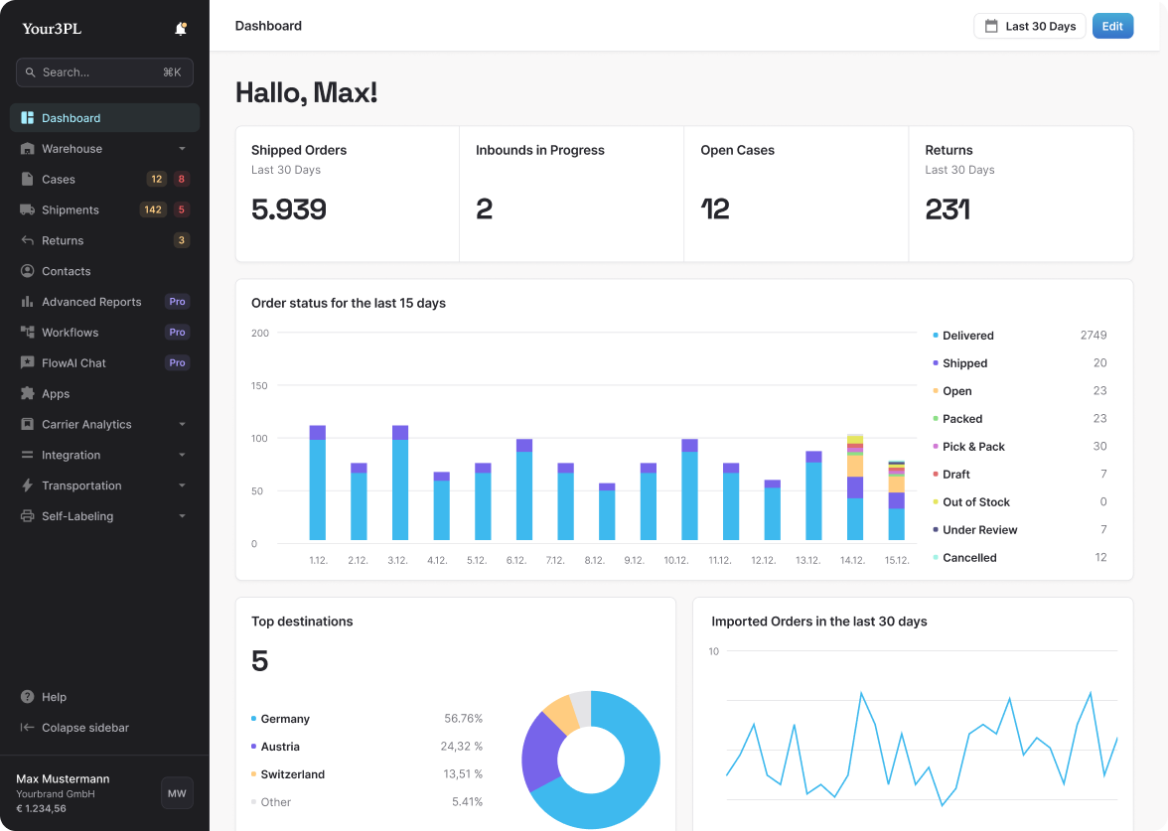1168x831 pixels.
Task: Open Advanced Reports in the sidebar
Action: pos(91,302)
